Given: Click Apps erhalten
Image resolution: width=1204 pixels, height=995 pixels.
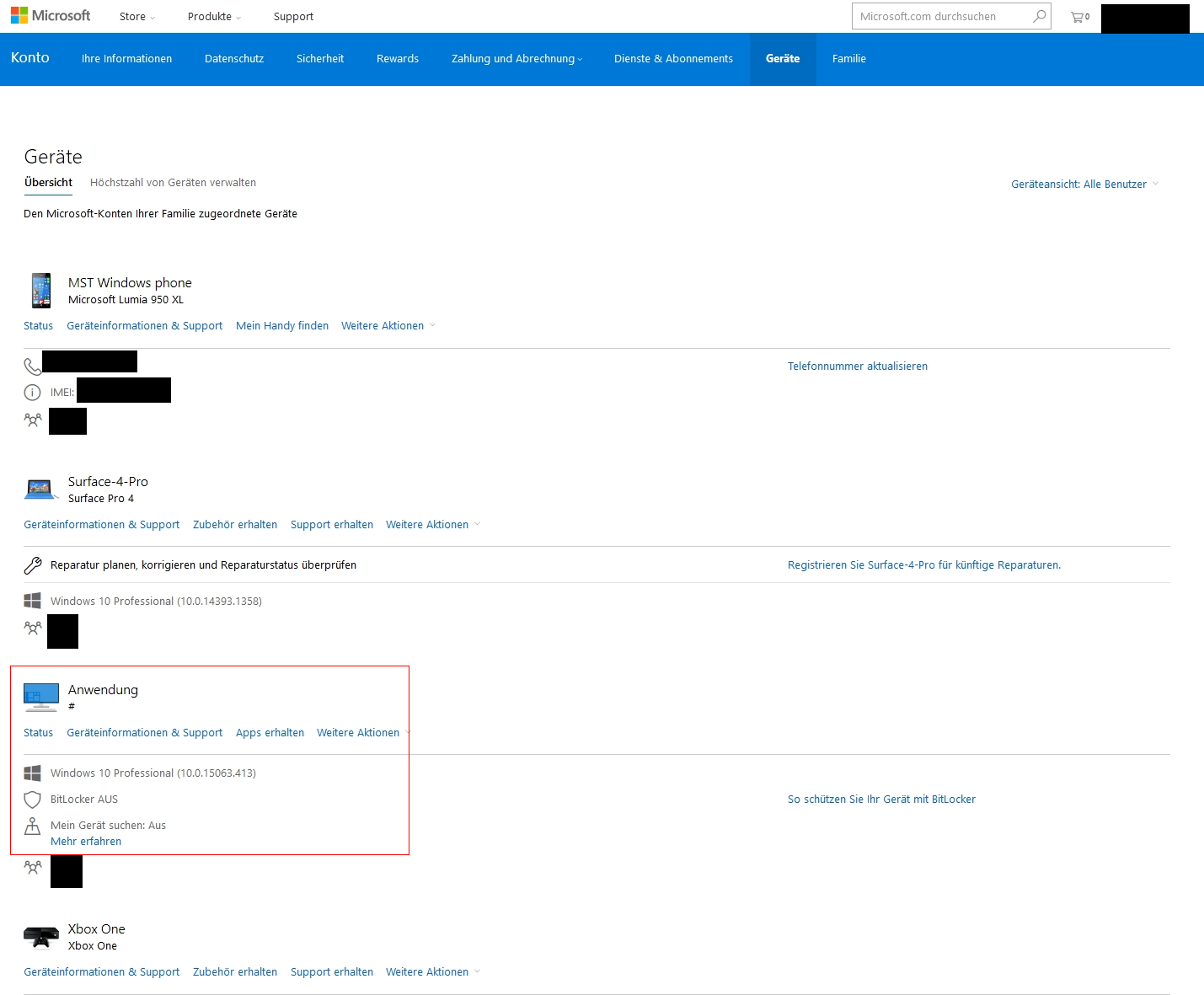Looking at the screenshot, I should click(270, 733).
